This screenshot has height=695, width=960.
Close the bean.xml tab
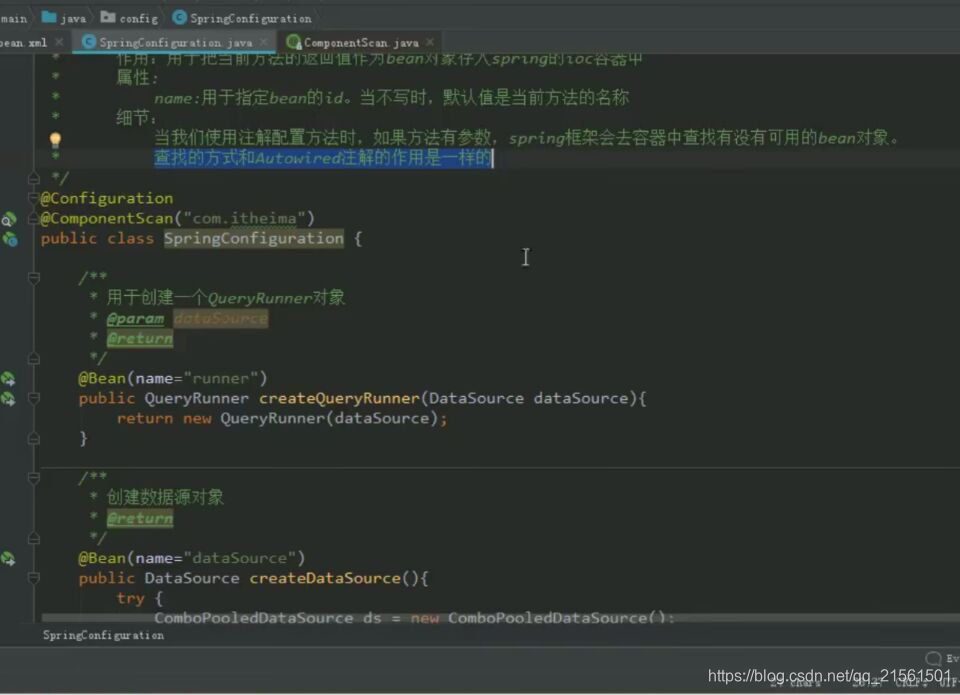tap(59, 42)
